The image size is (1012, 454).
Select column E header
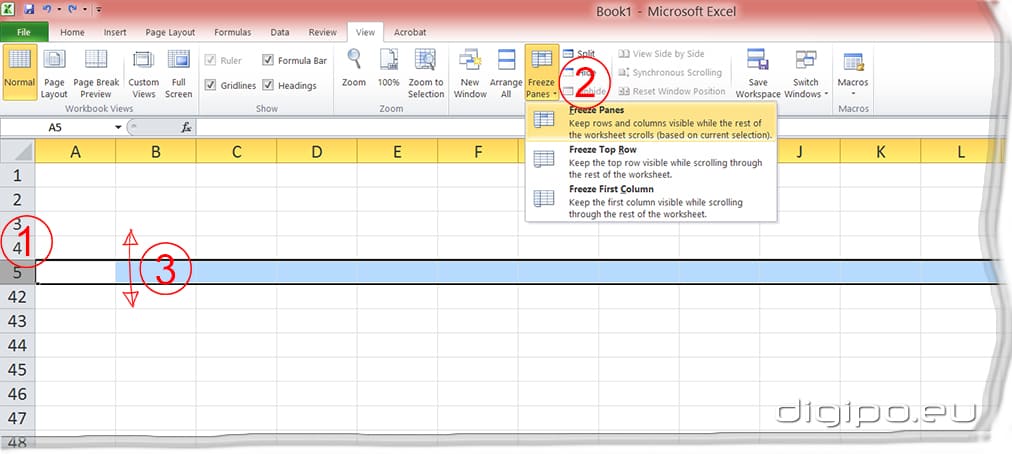pos(397,152)
